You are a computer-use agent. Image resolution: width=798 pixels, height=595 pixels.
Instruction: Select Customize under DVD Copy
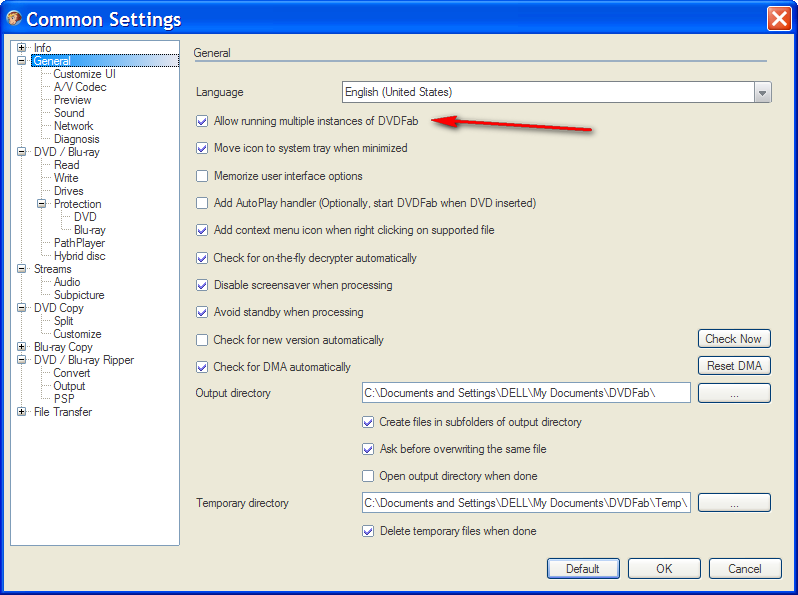tap(77, 334)
